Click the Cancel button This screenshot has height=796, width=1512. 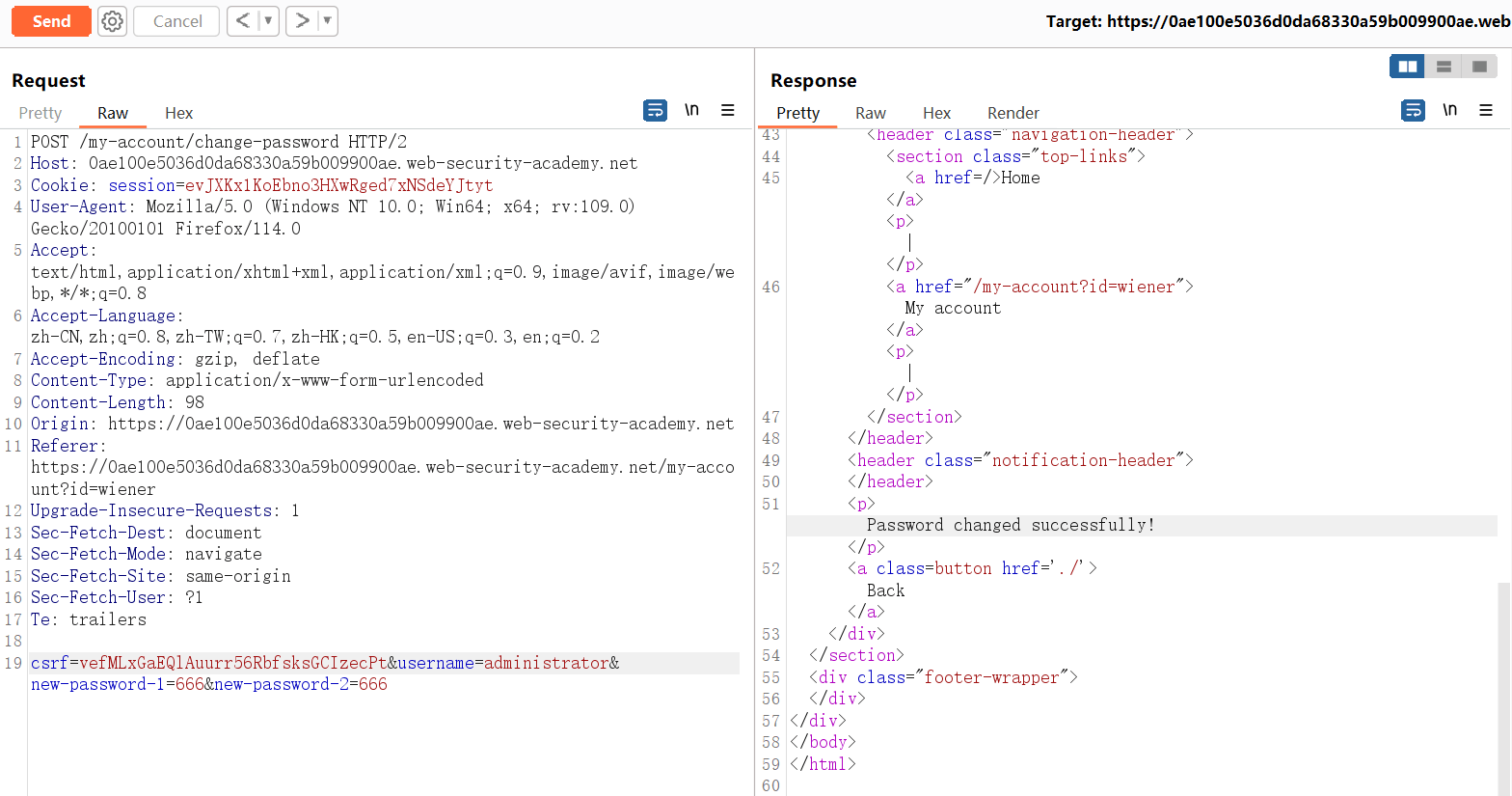point(177,21)
